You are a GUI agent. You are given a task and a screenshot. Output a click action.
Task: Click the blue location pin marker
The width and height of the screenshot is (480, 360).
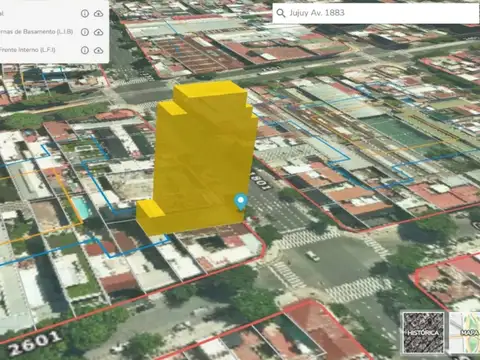click(x=241, y=202)
